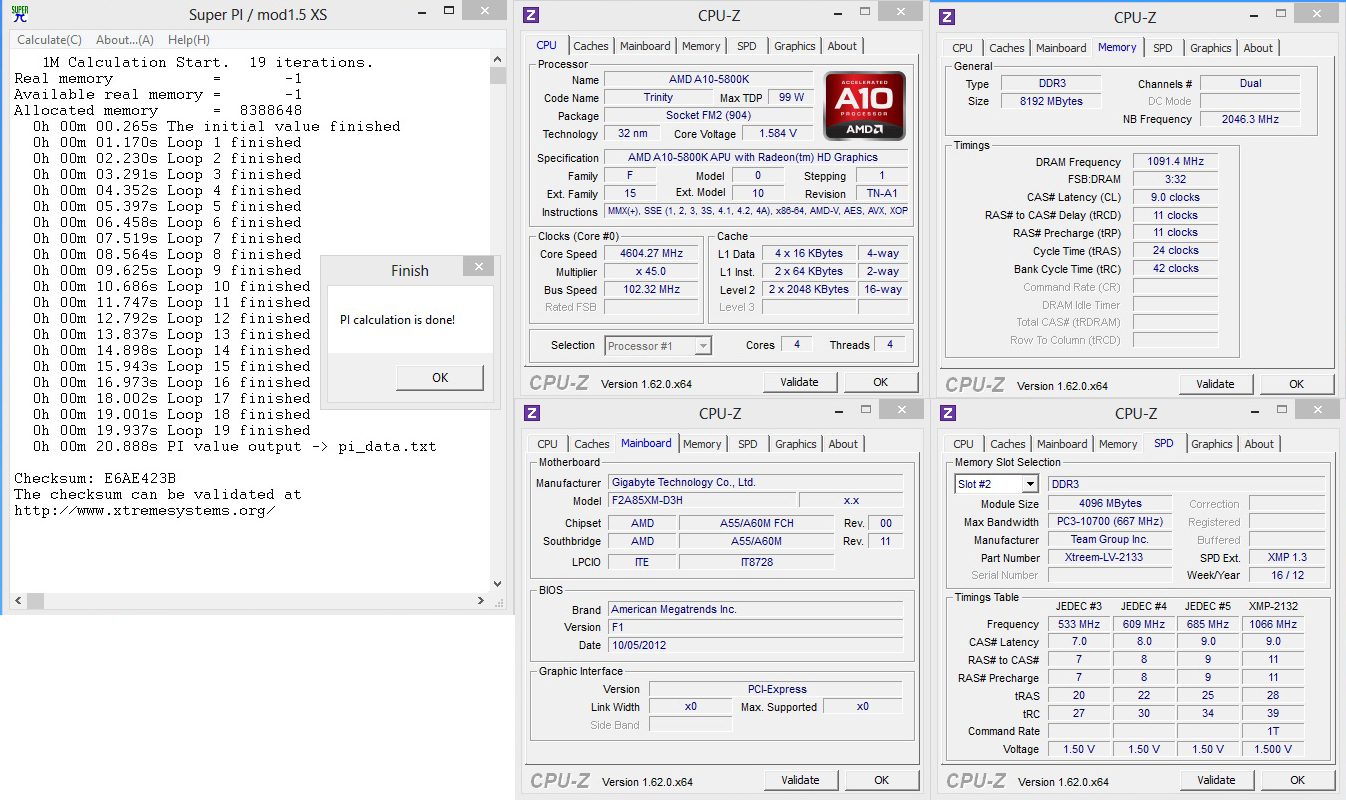Click the Super PI vertical scrollbar up arrow

[498, 57]
